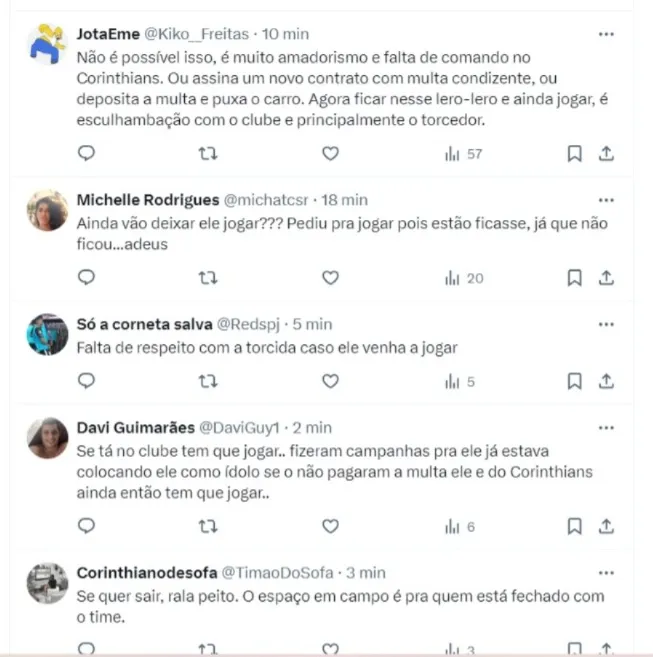653x657 pixels.
Task: Bookmark JotaEme's tweet
Action: point(574,153)
